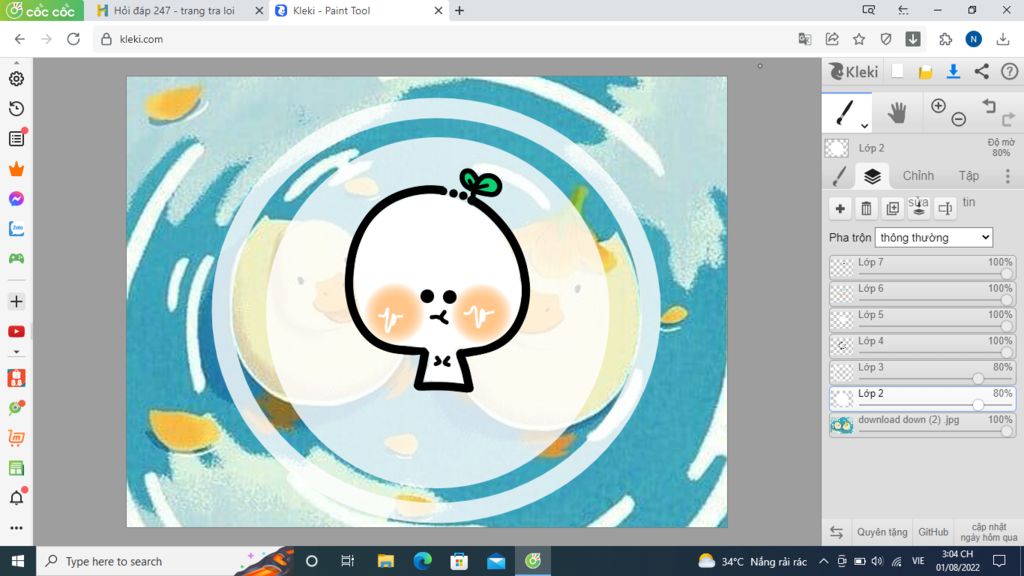Translate the page from the address bar
1024x576 pixels.
click(805, 39)
